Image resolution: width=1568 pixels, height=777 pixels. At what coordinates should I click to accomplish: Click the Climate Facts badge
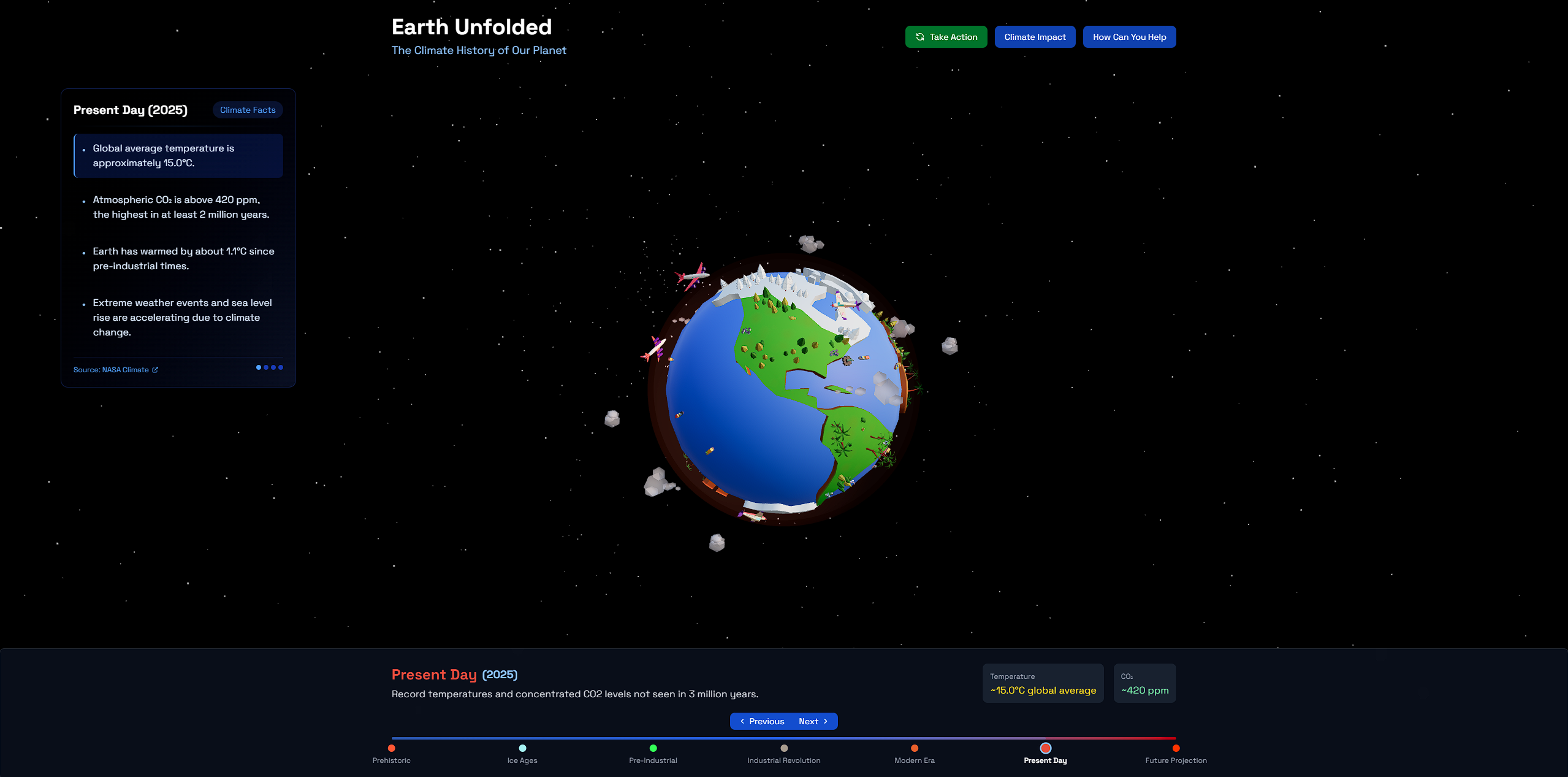coord(248,110)
